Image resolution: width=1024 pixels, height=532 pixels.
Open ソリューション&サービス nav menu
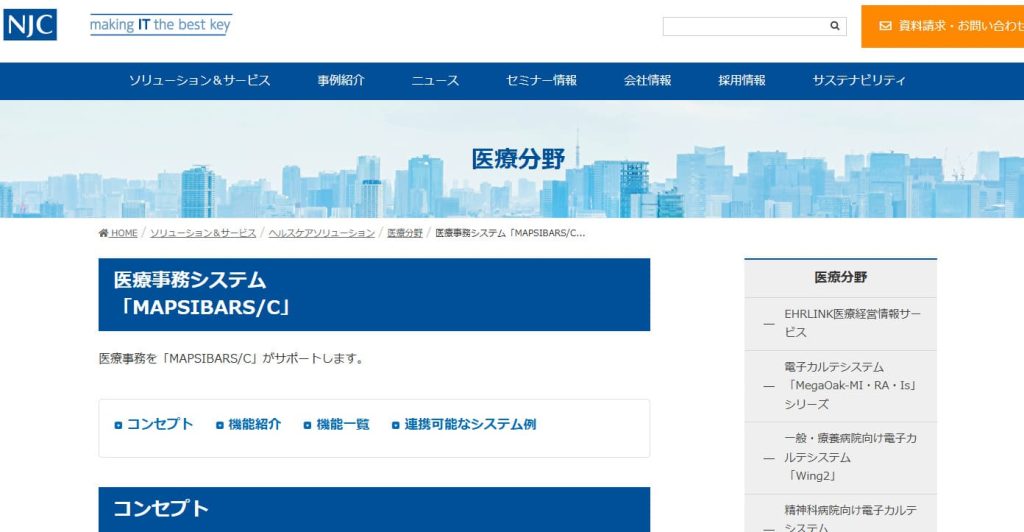click(x=199, y=81)
